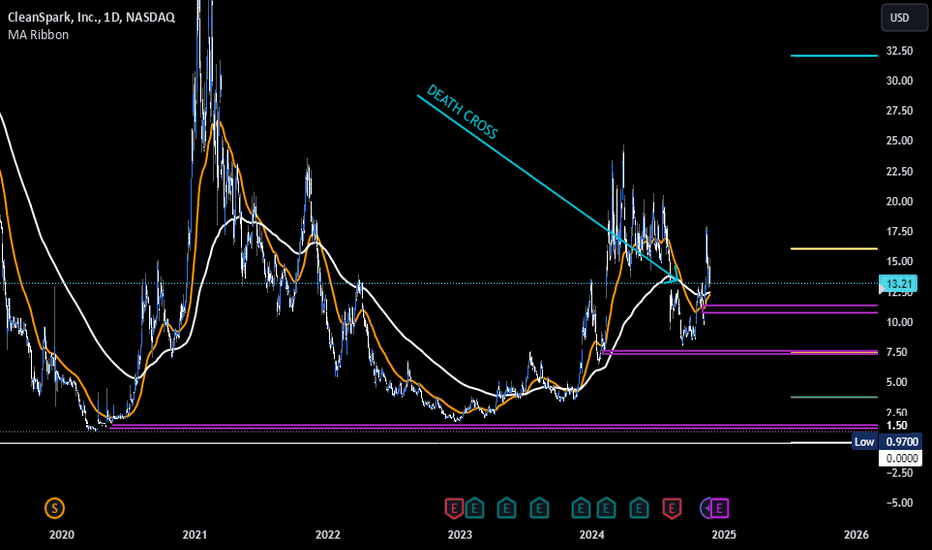Click the orange S stock split marker
This screenshot has height=550, width=932.
[55, 508]
